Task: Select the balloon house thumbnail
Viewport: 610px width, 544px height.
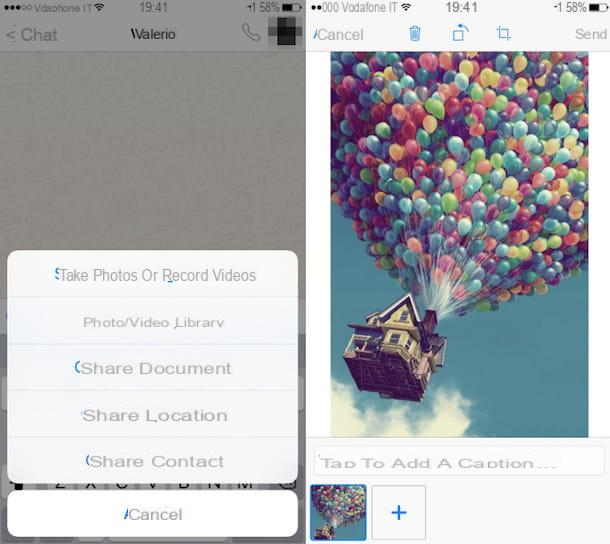Action: coord(338,512)
